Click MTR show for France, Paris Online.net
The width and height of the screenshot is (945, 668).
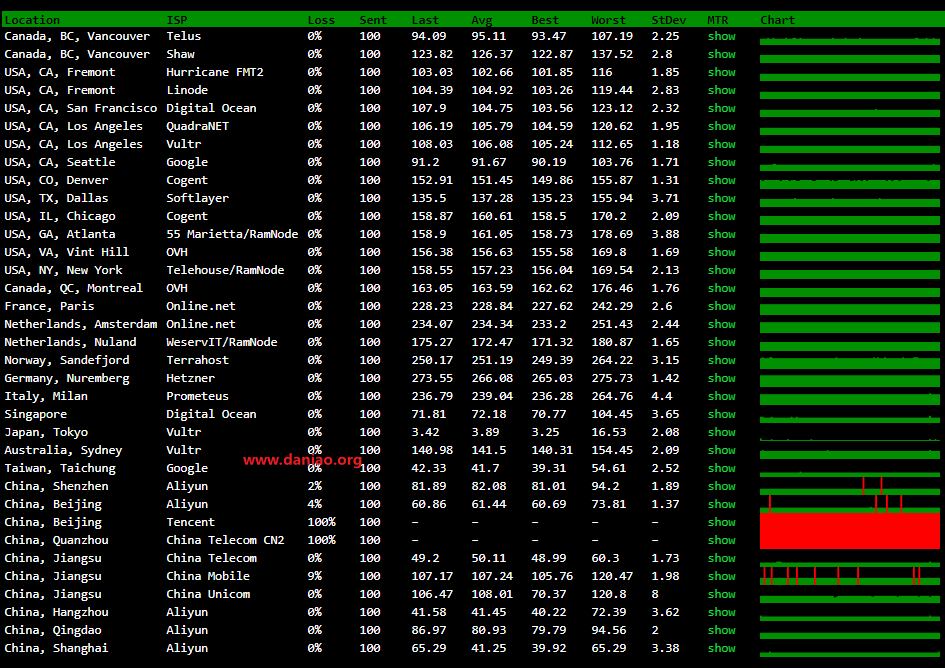coord(721,306)
